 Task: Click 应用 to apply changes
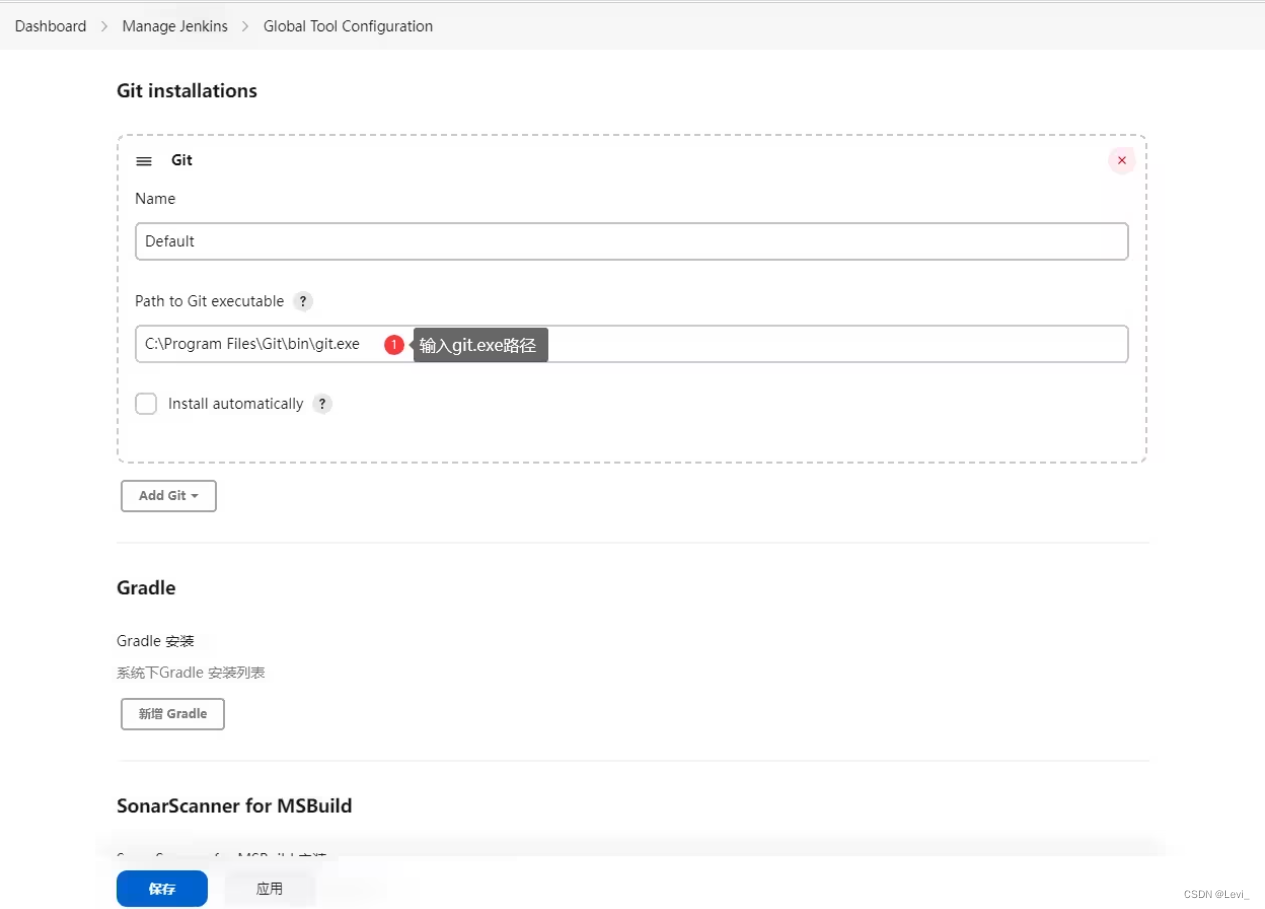269,888
